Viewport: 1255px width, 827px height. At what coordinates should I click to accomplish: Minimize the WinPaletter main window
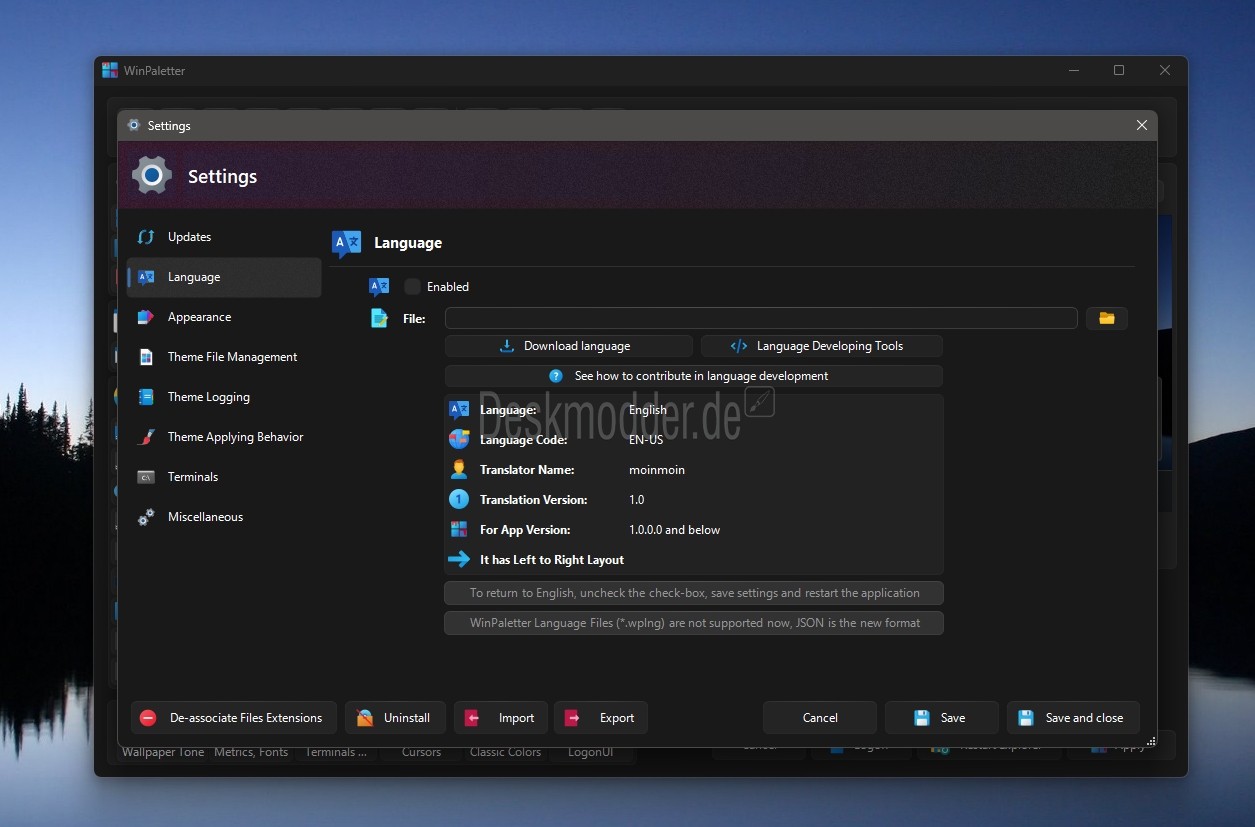1073,70
